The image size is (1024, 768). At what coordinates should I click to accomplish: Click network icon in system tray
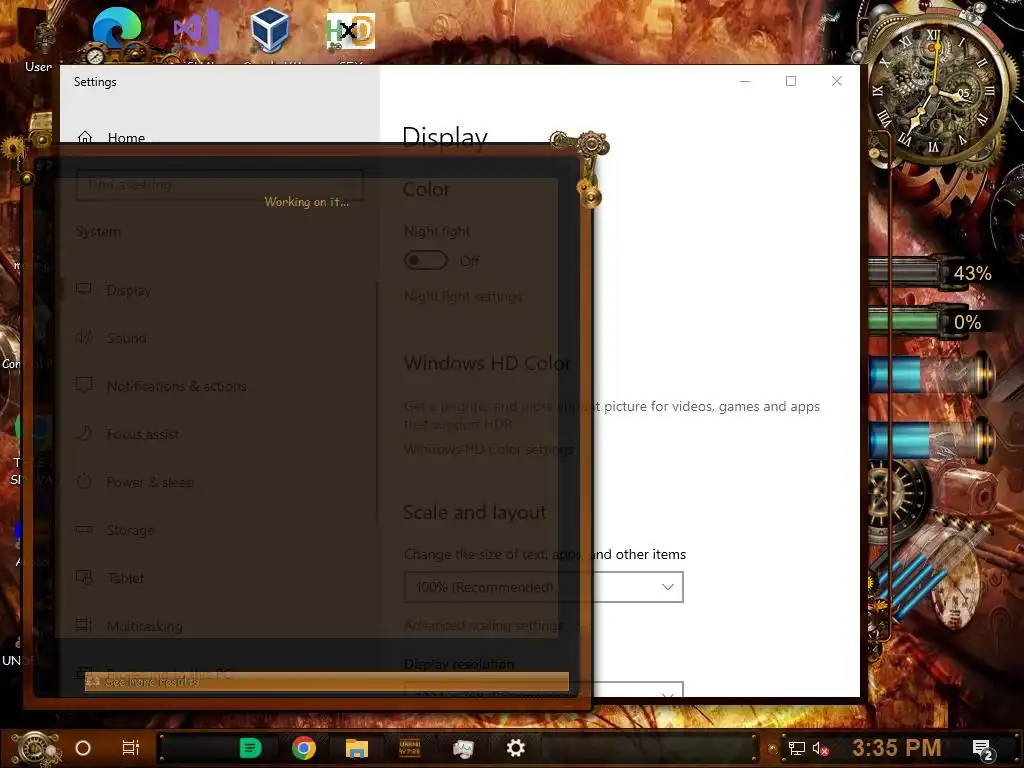pos(797,748)
